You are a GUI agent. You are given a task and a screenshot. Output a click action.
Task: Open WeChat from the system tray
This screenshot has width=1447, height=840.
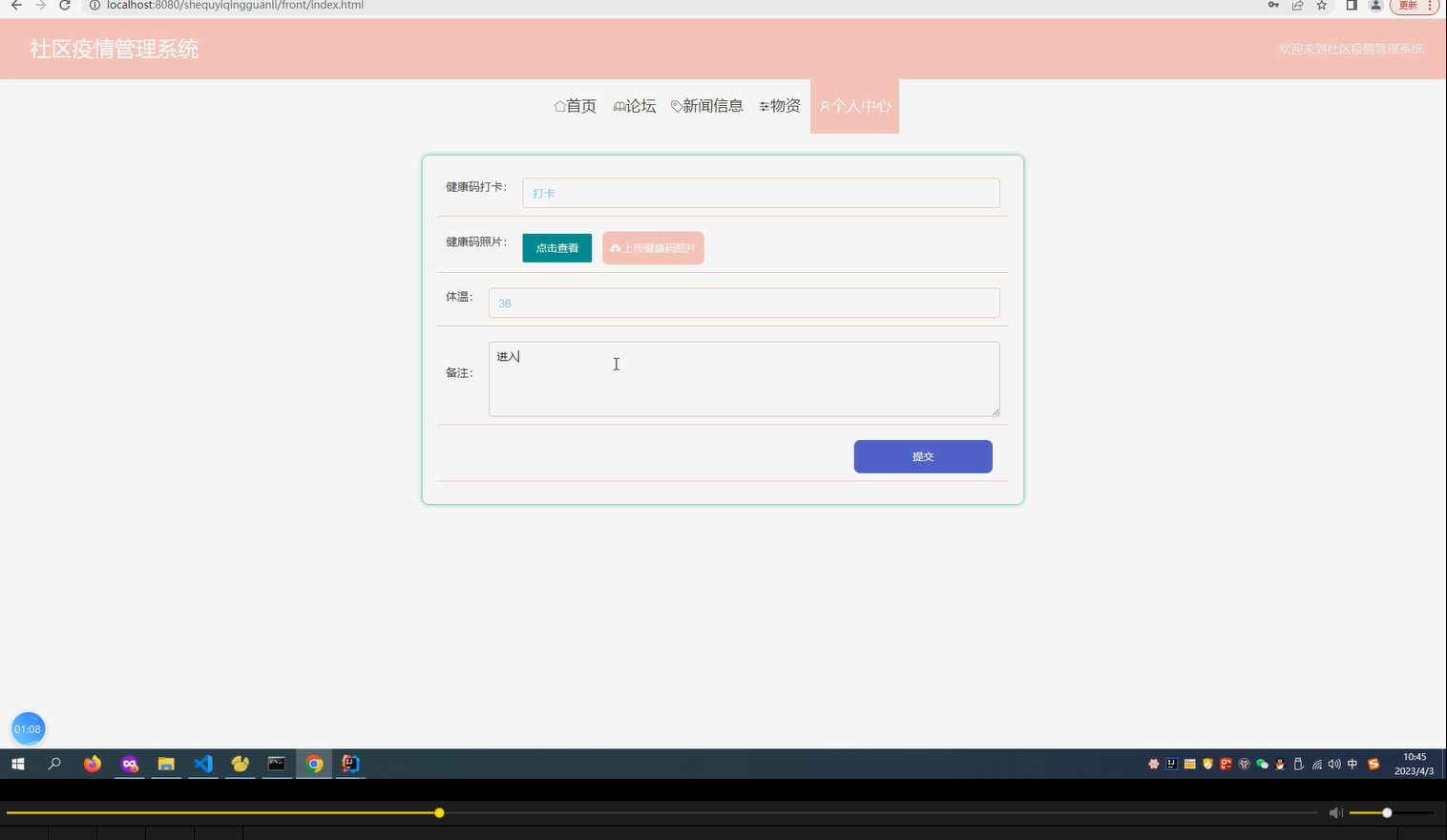[x=1262, y=764]
